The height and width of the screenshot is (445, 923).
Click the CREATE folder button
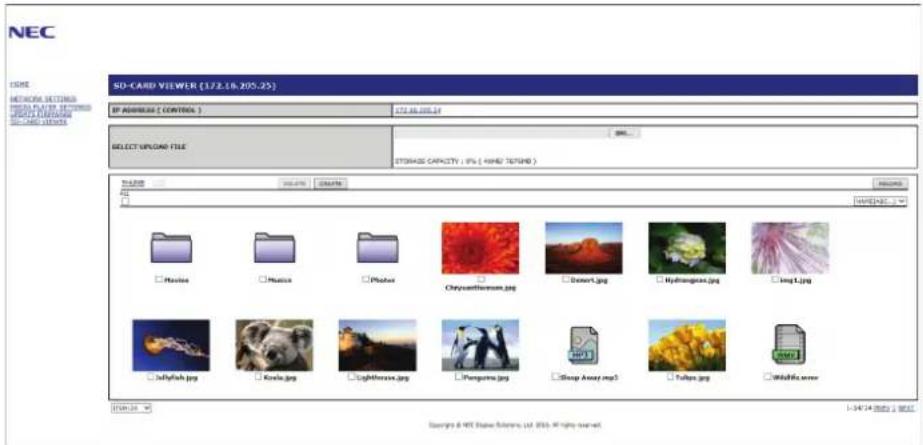point(330,184)
